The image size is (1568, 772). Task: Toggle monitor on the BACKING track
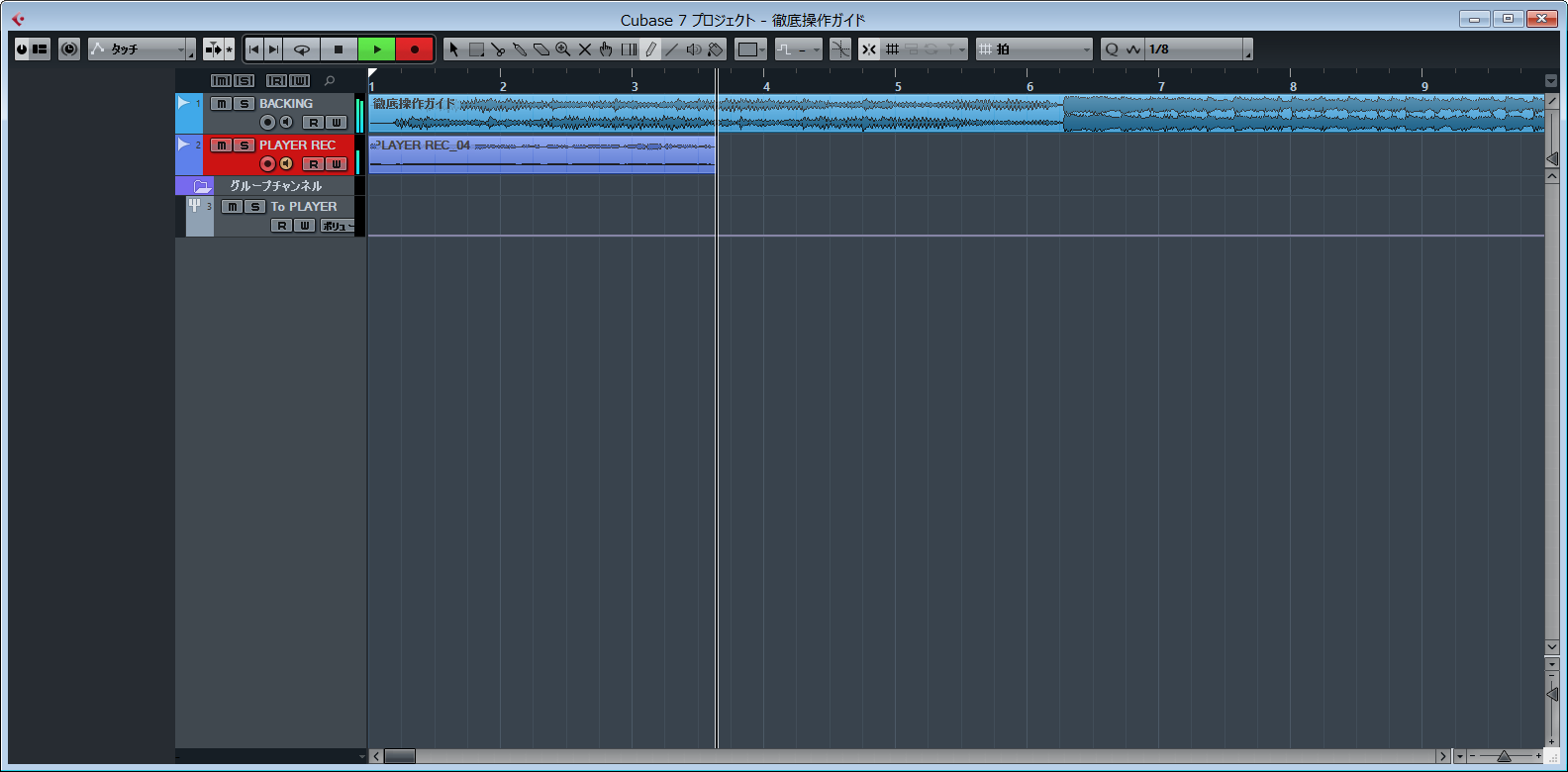tap(286, 123)
